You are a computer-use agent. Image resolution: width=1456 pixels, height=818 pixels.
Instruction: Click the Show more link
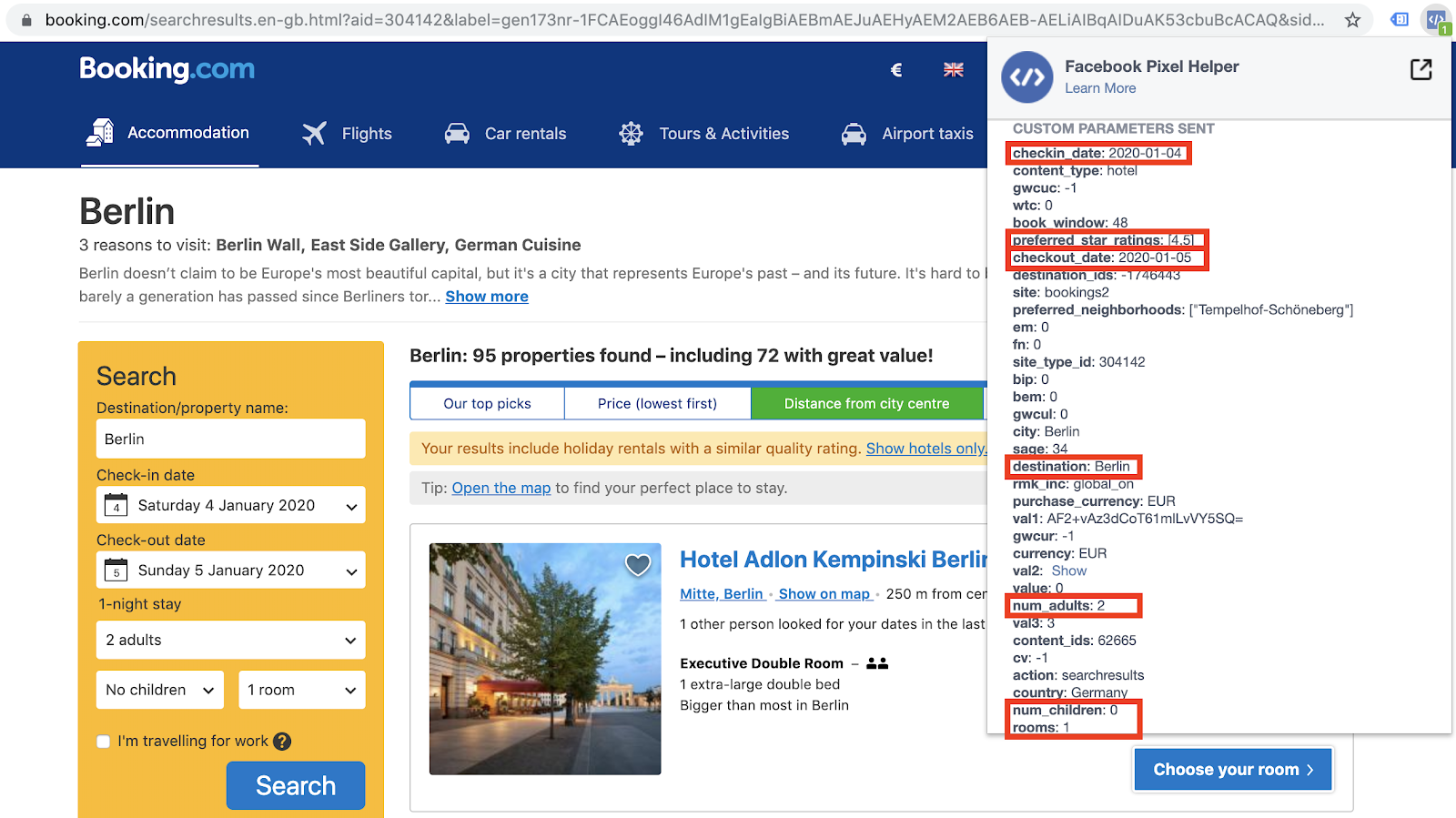[487, 297]
